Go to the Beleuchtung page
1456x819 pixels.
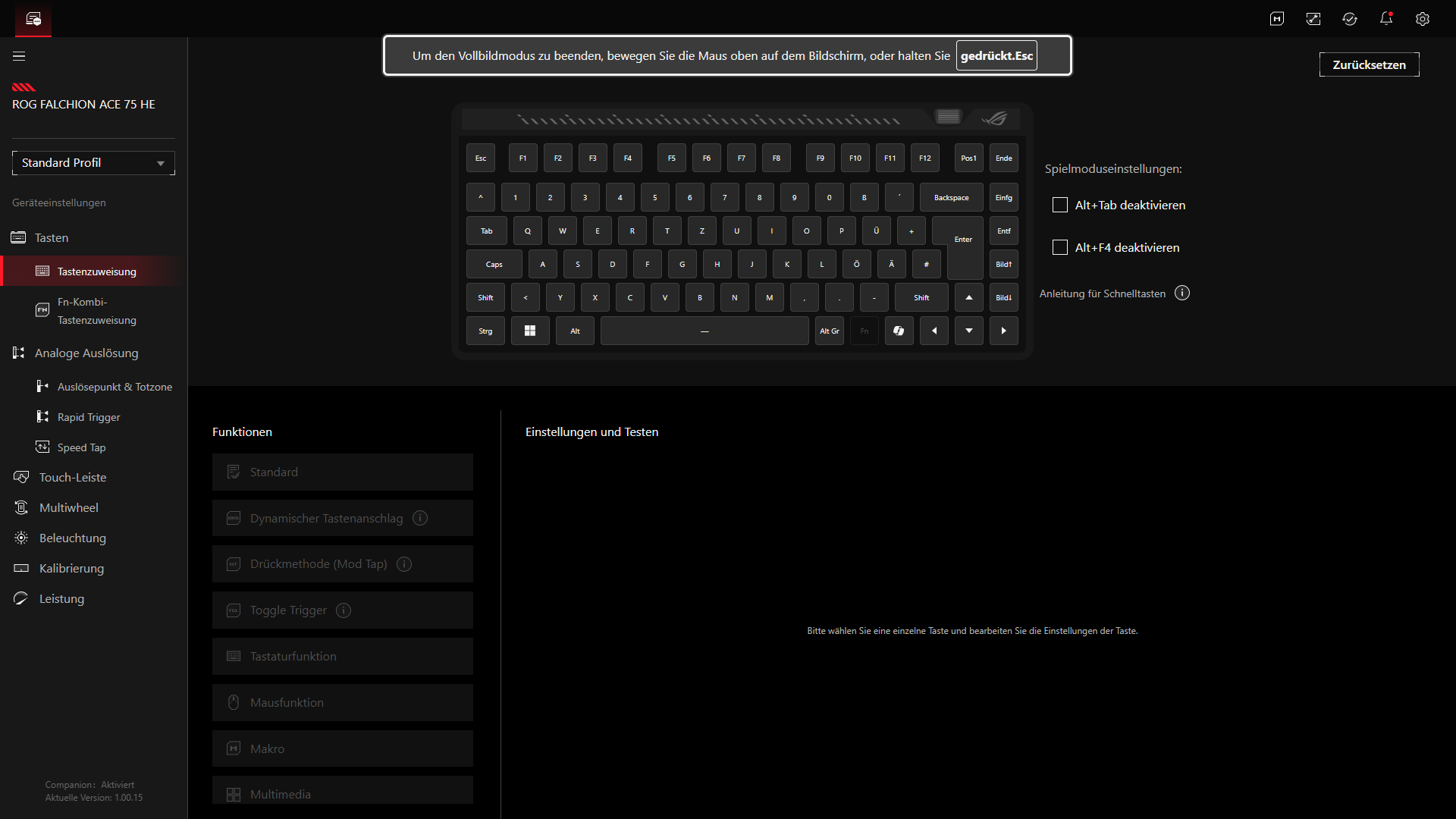[73, 538]
